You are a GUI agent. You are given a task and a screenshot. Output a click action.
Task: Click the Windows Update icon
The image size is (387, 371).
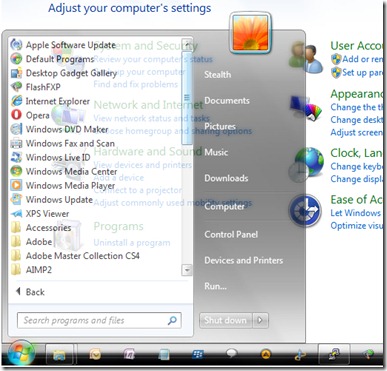click(16, 199)
